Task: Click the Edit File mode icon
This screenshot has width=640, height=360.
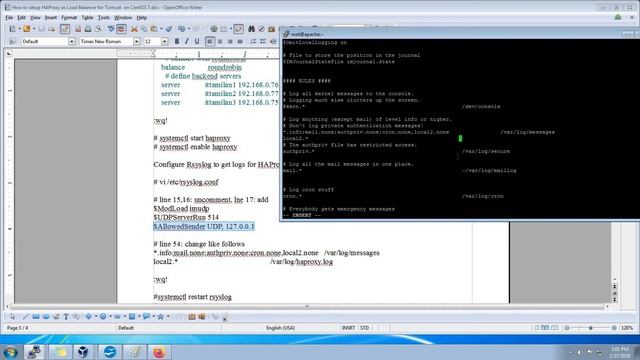Action: pos(65,29)
